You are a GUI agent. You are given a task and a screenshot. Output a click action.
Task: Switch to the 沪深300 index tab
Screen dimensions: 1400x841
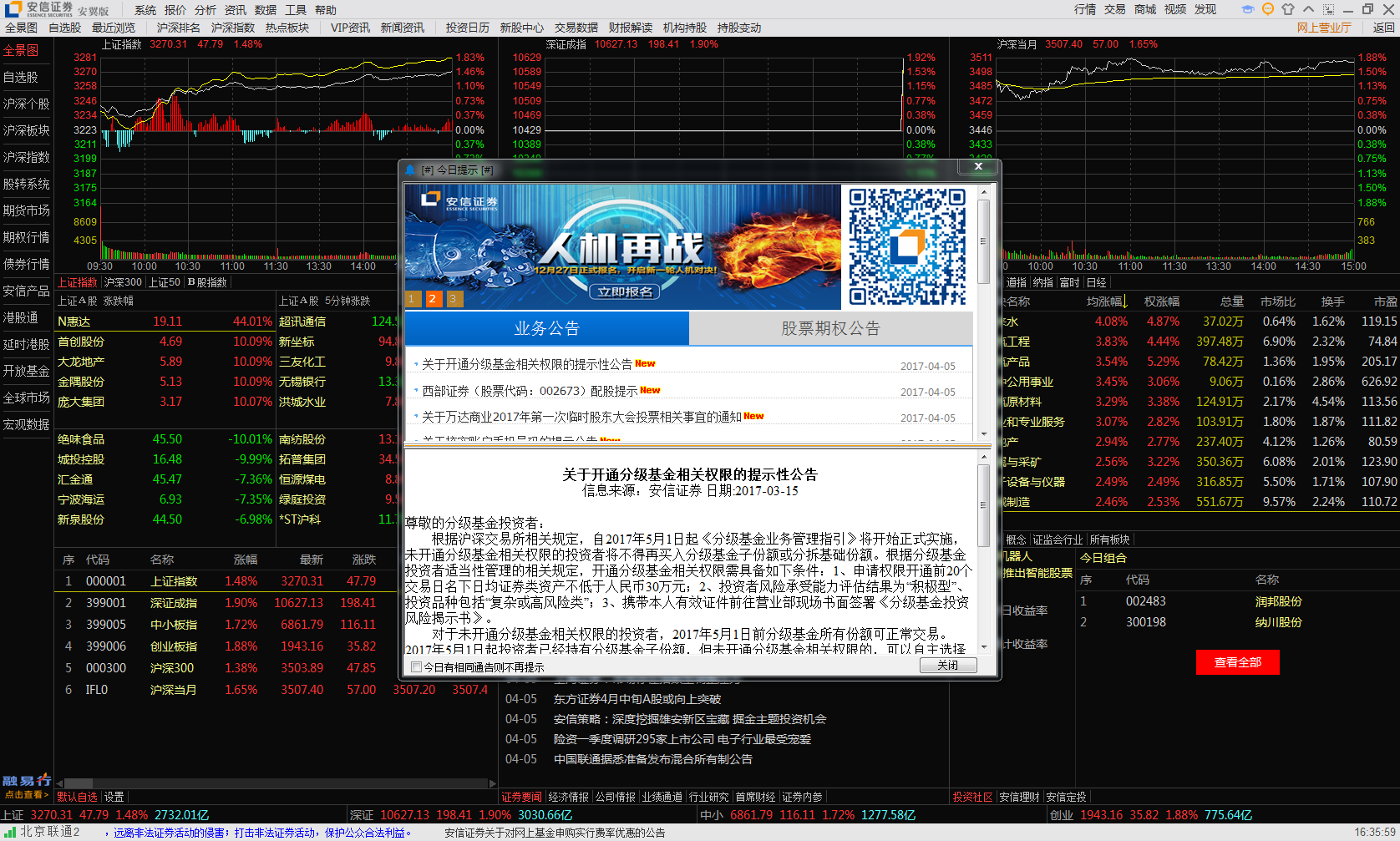tap(123, 282)
